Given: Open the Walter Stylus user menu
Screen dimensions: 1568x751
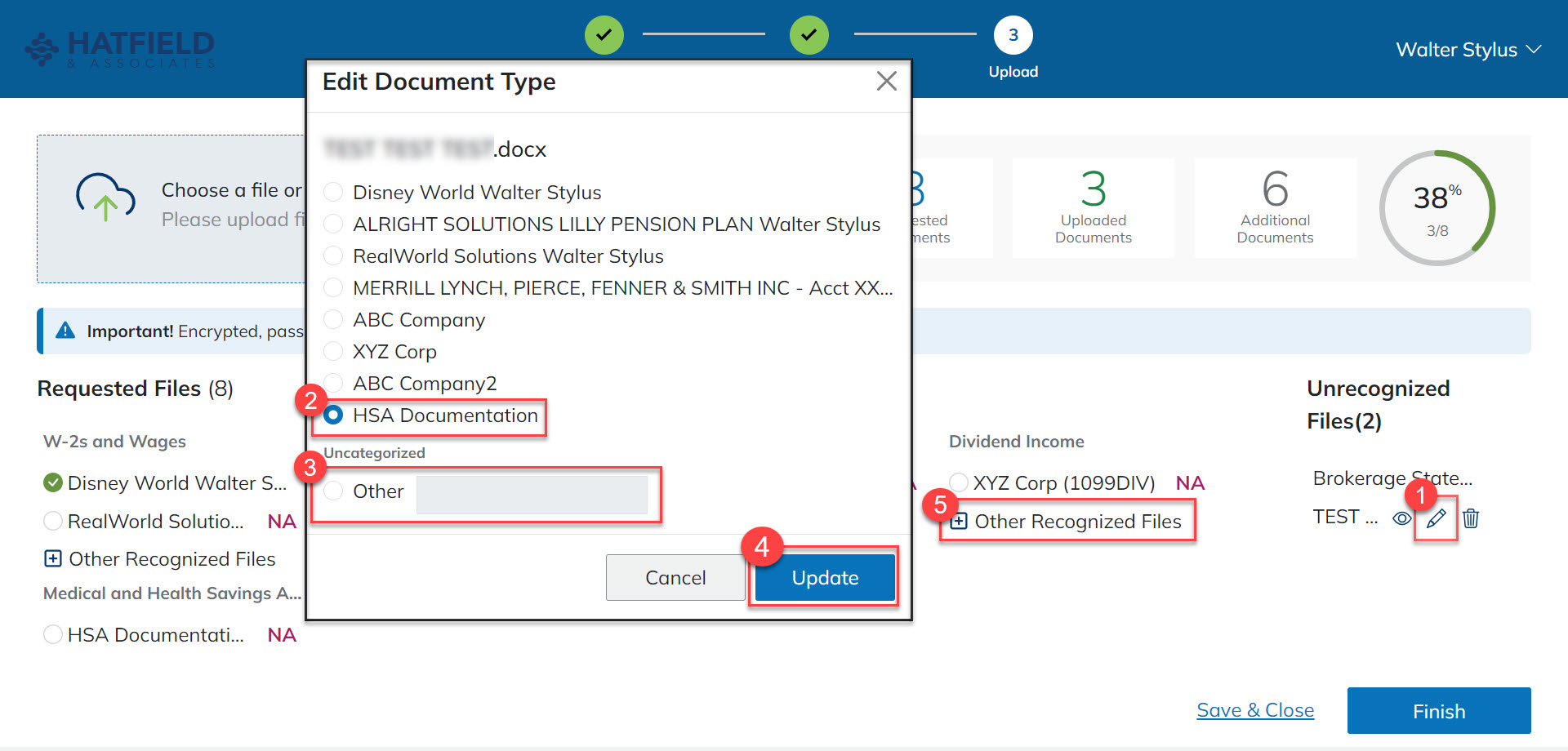Looking at the screenshot, I should [x=1468, y=50].
